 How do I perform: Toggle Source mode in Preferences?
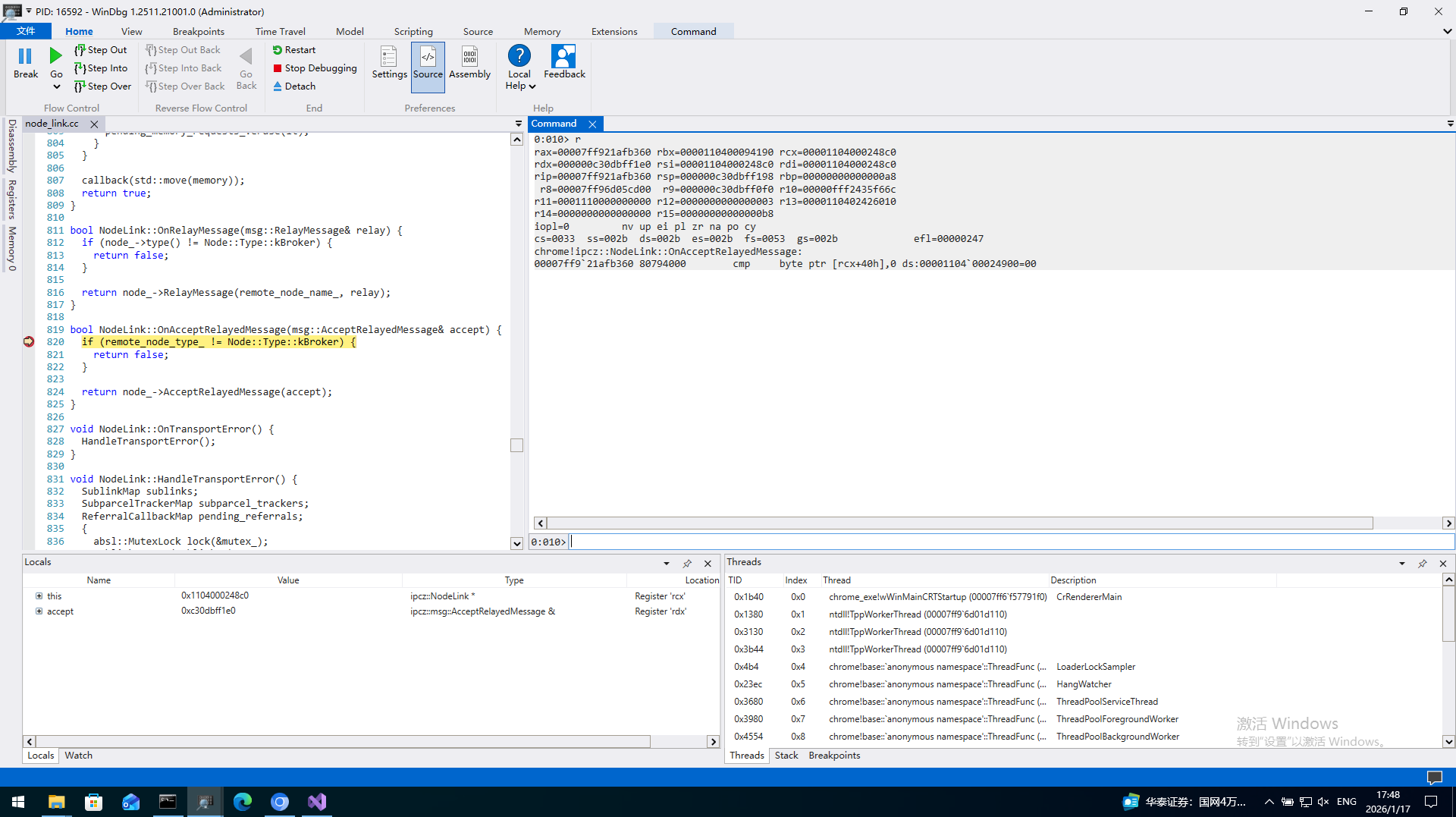[428, 67]
